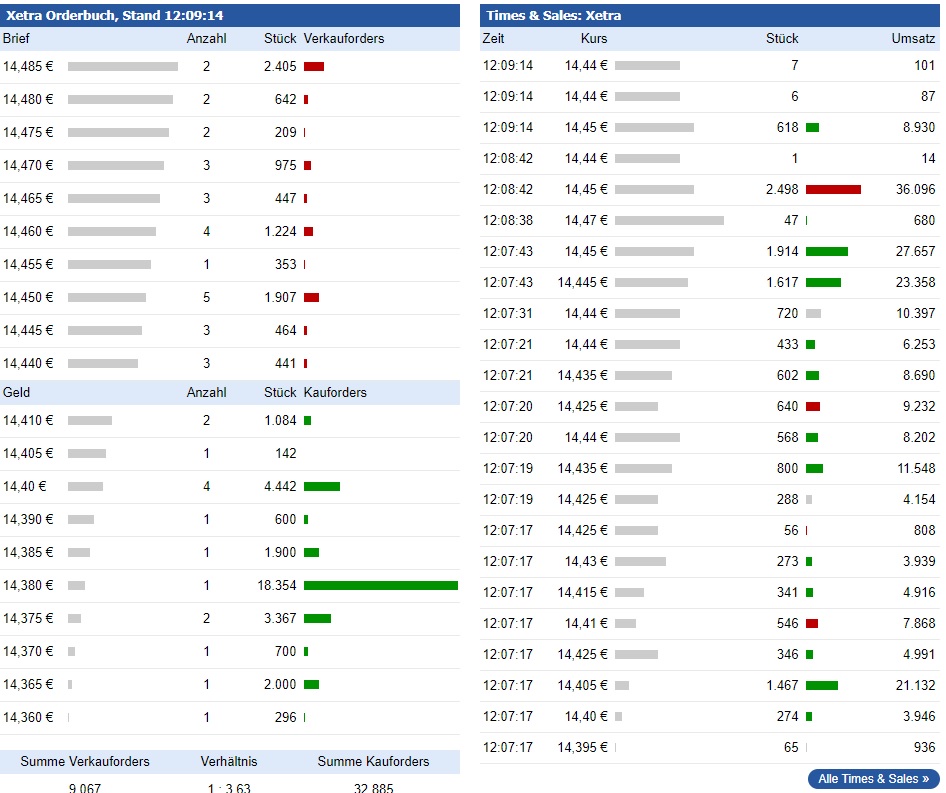This screenshot has height=793, width=946.
Task: Click the Kurs 14,41 € trade
Action: (x=586, y=623)
